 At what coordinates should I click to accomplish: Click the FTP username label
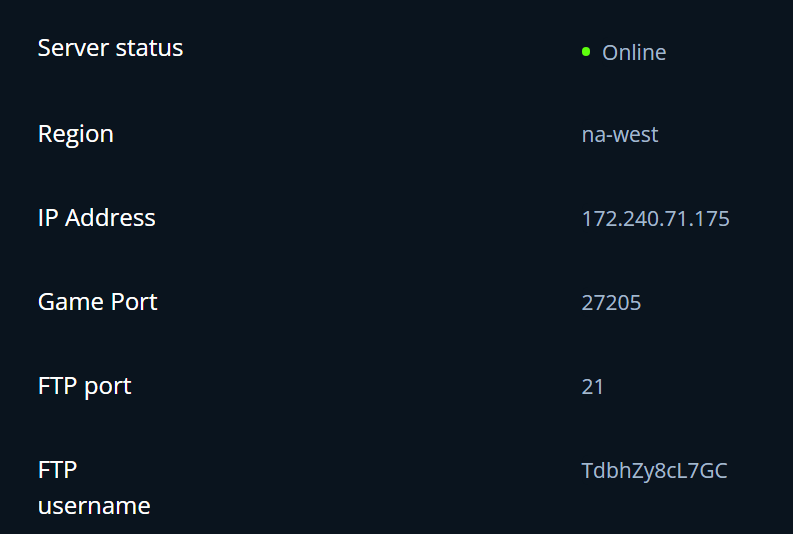pyautogui.click(x=94, y=488)
